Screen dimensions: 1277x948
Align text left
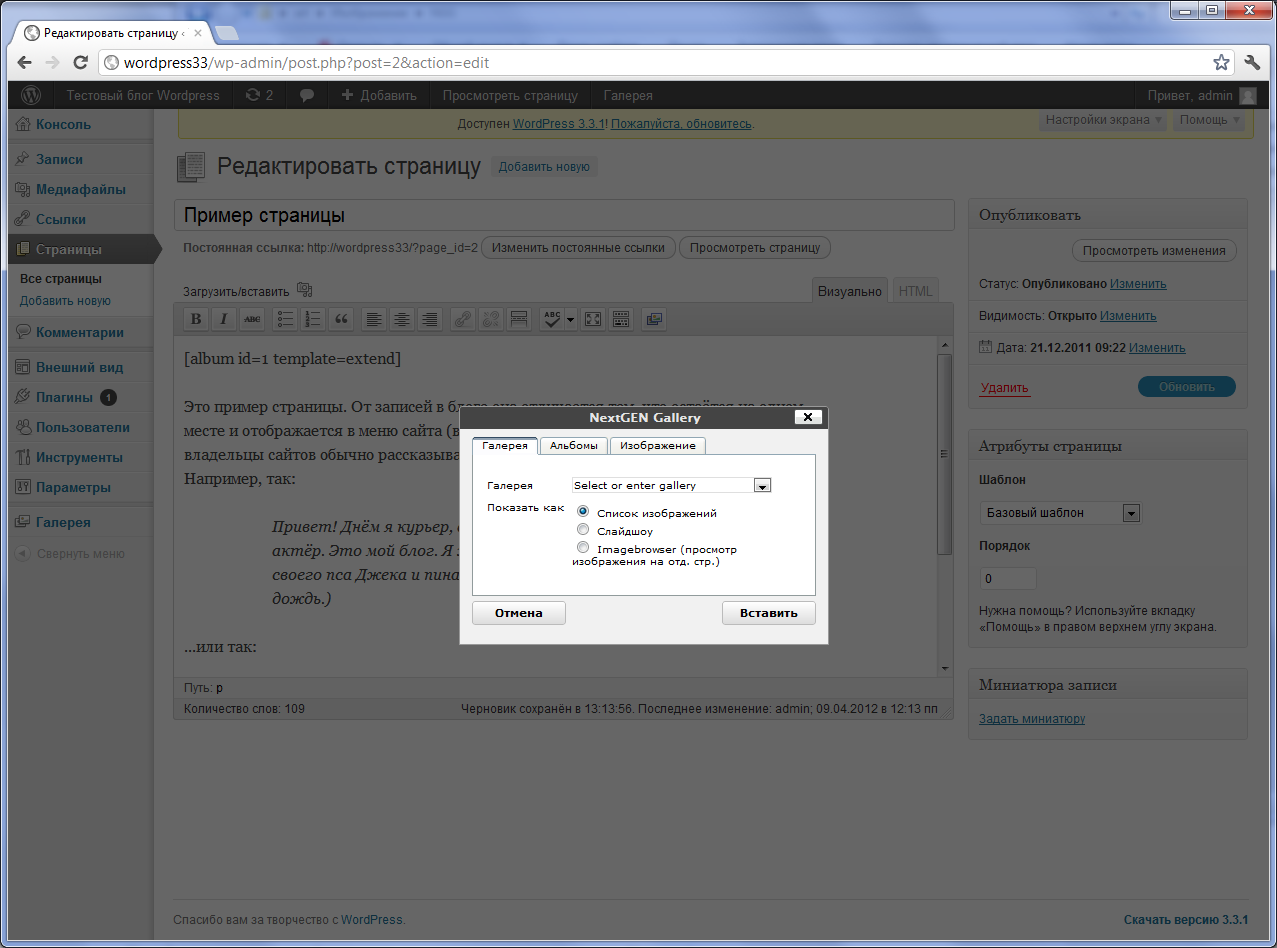pyautogui.click(x=374, y=320)
